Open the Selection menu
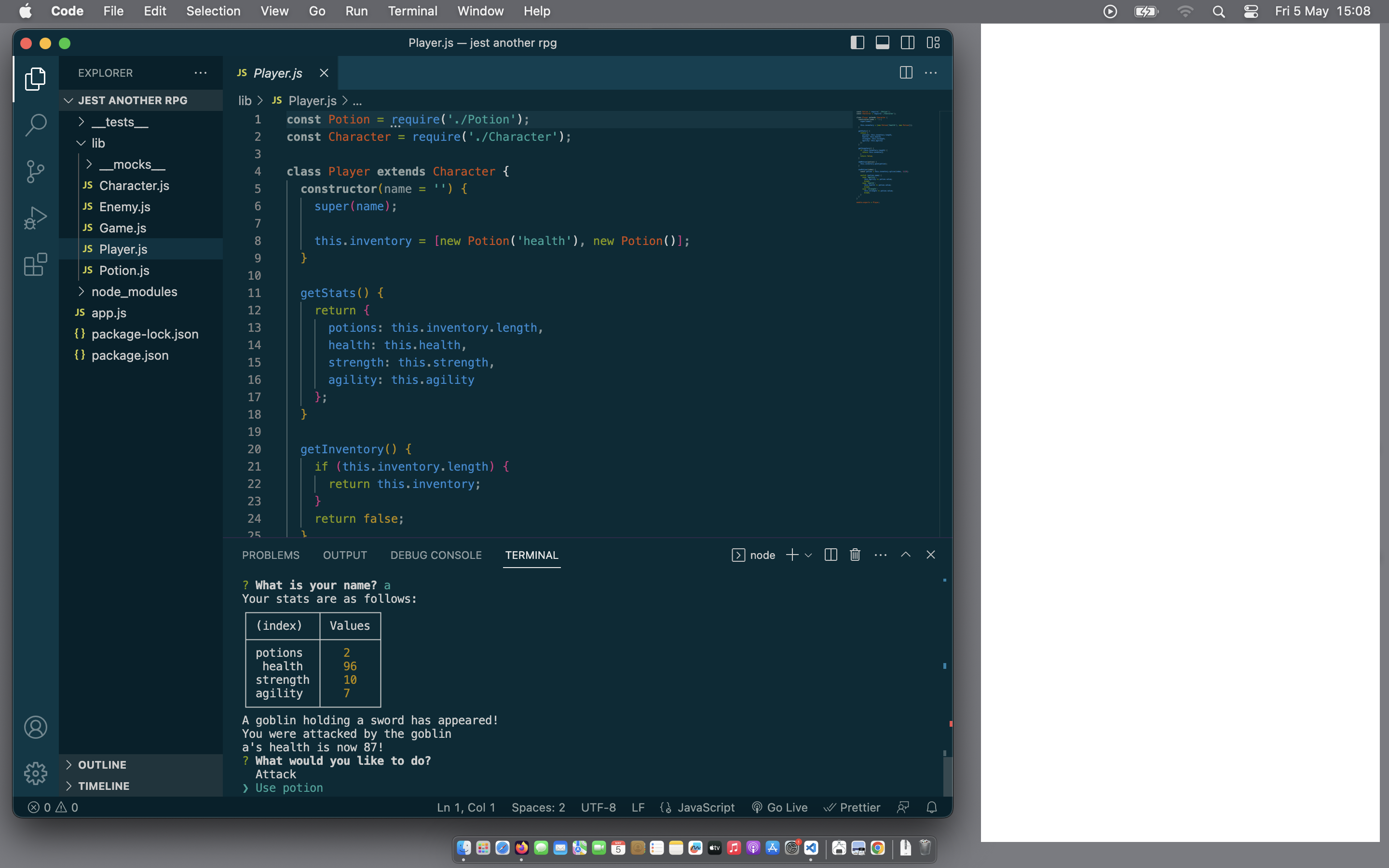Viewport: 1389px width, 868px height. tap(213, 11)
